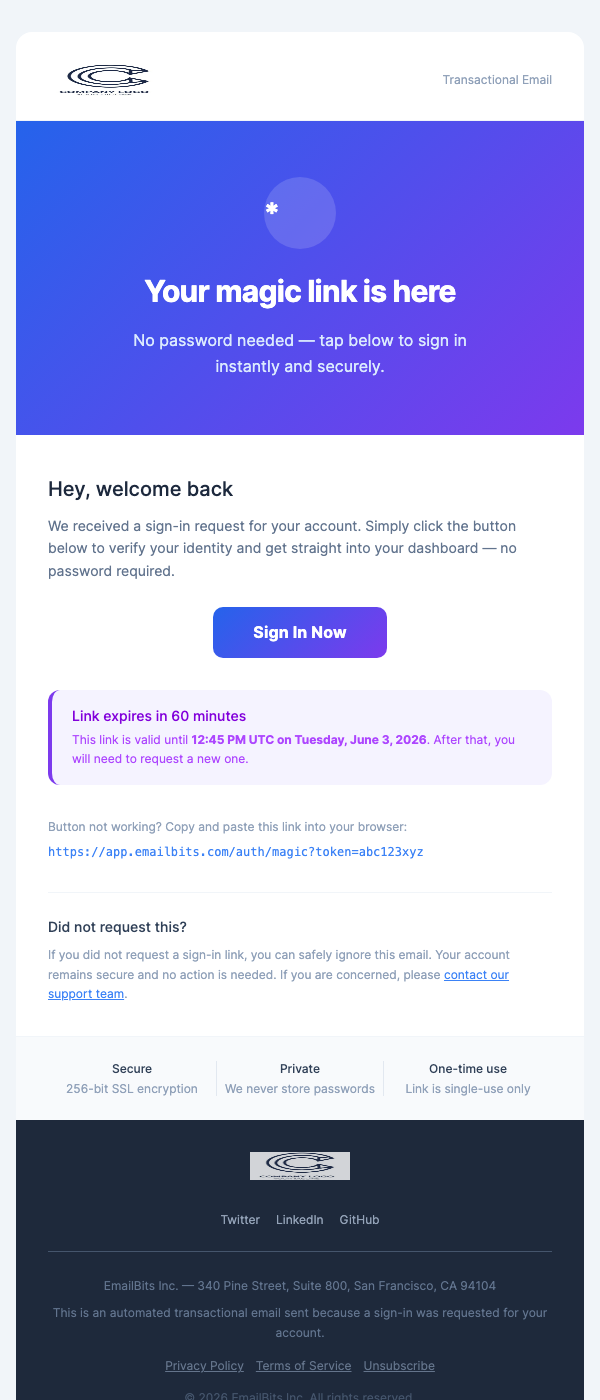
Task: Click the Unsubscribe link
Action: [x=398, y=1365]
